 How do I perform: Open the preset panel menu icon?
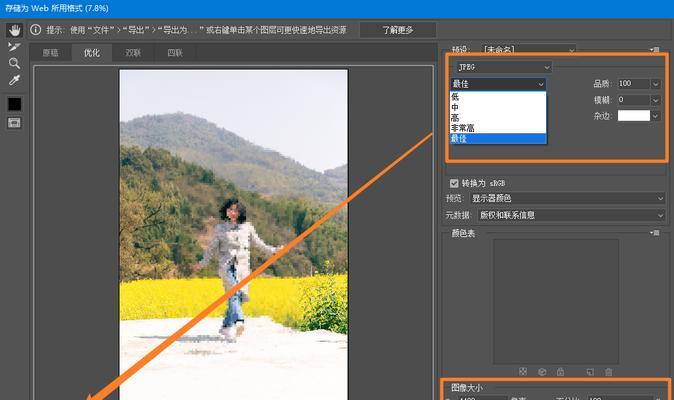(x=655, y=49)
